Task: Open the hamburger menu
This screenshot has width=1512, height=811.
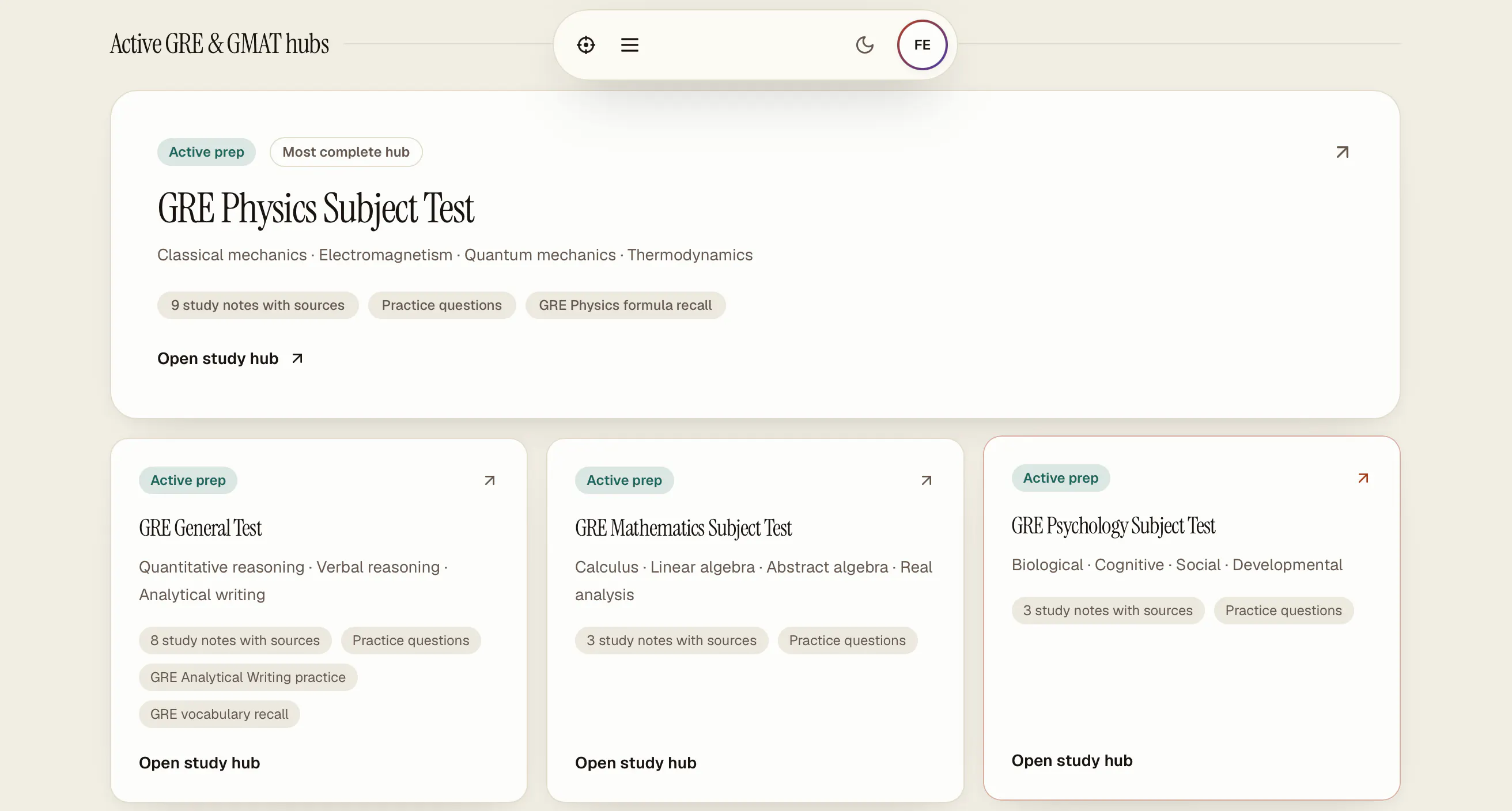Action: (x=630, y=44)
